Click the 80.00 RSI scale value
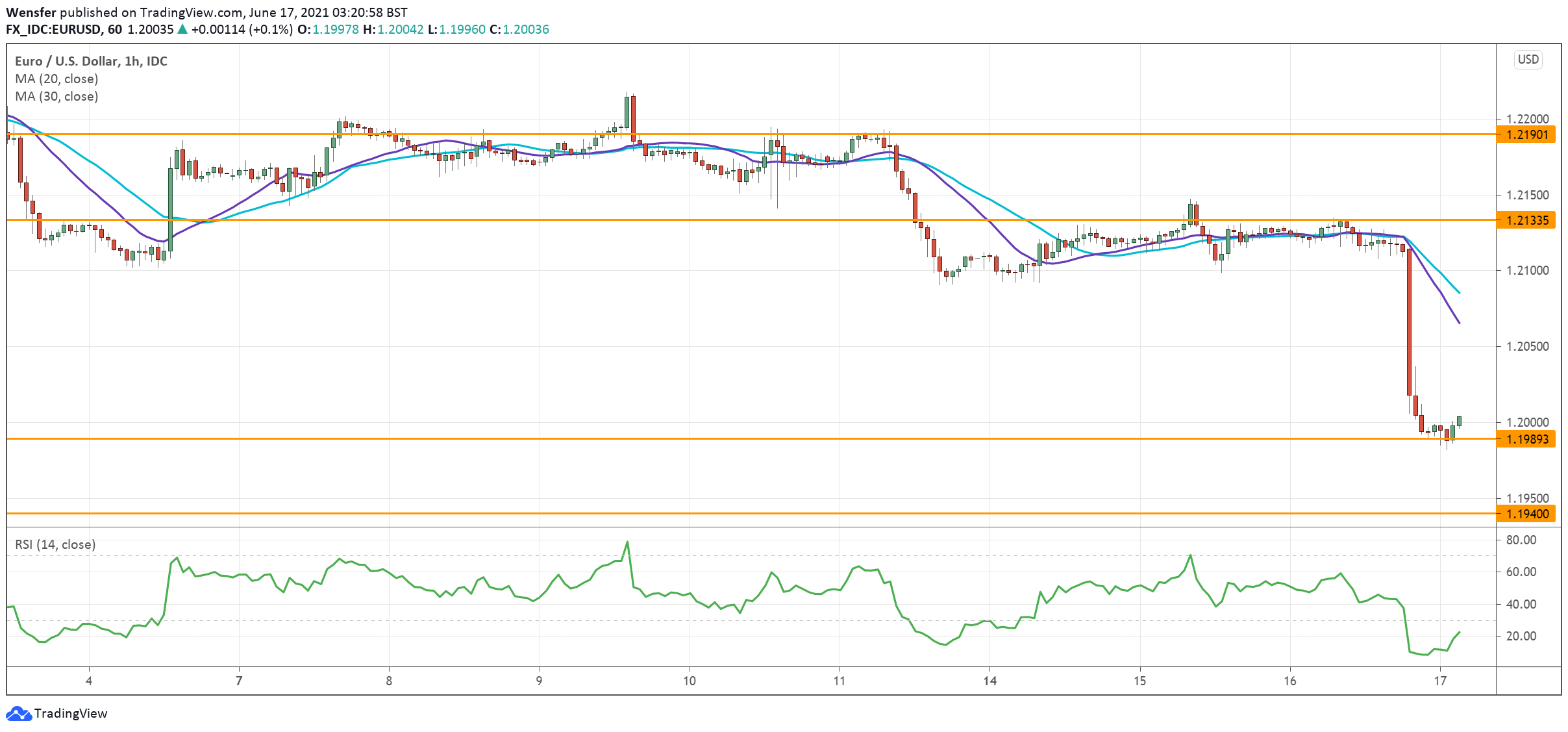Image resolution: width=1568 pixels, height=732 pixels. 1521,540
